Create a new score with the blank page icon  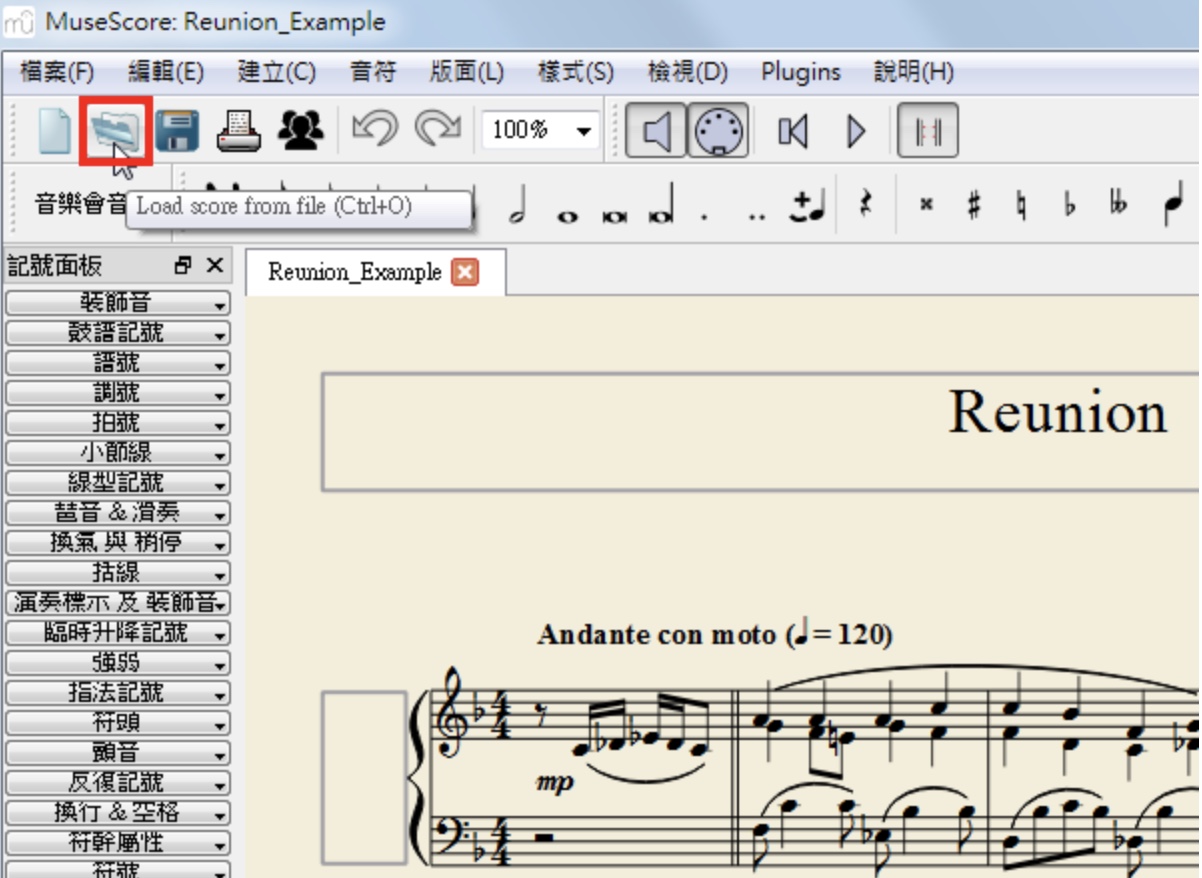54,131
